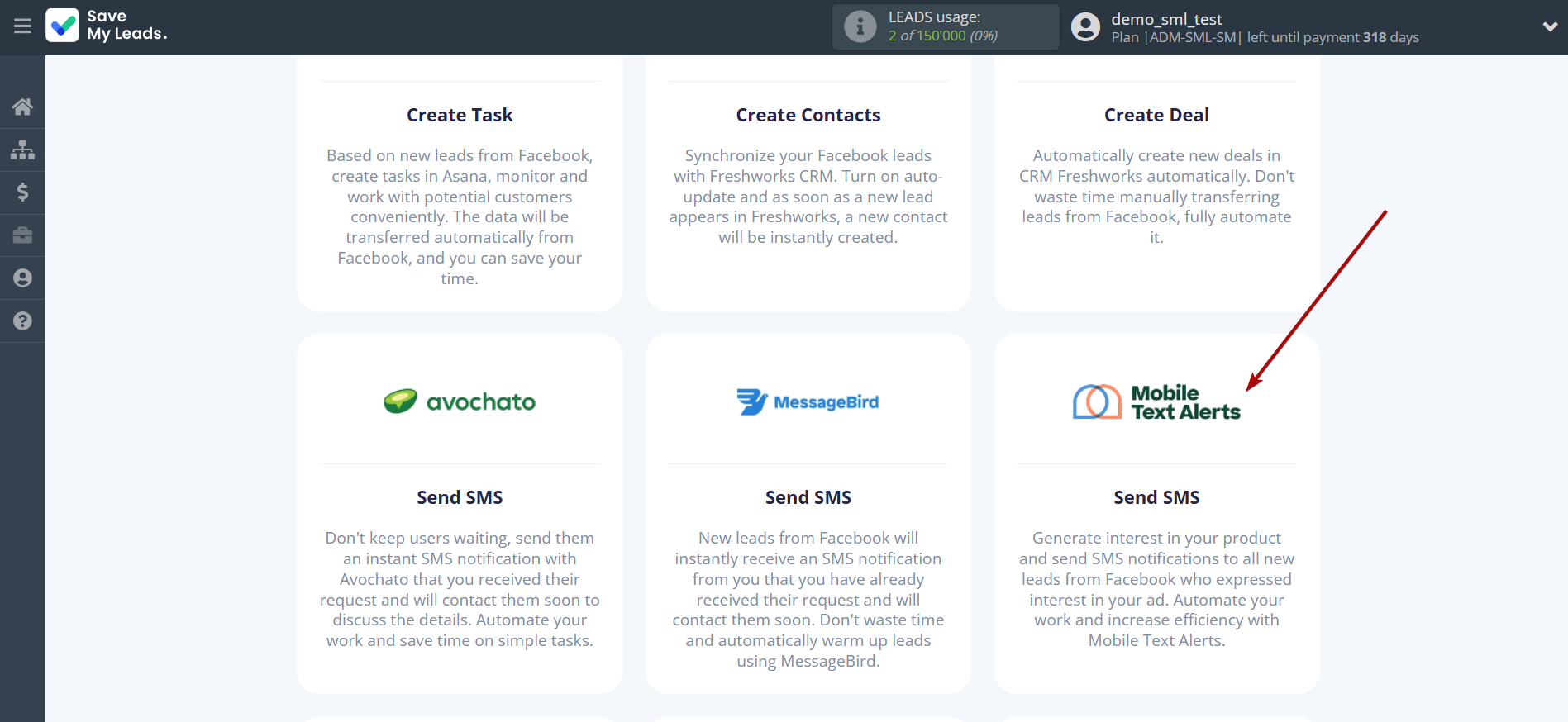The height and width of the screenshot is (722, 1568).
Task: Expand the account dropdown chevron
Action: point(1550,26)
